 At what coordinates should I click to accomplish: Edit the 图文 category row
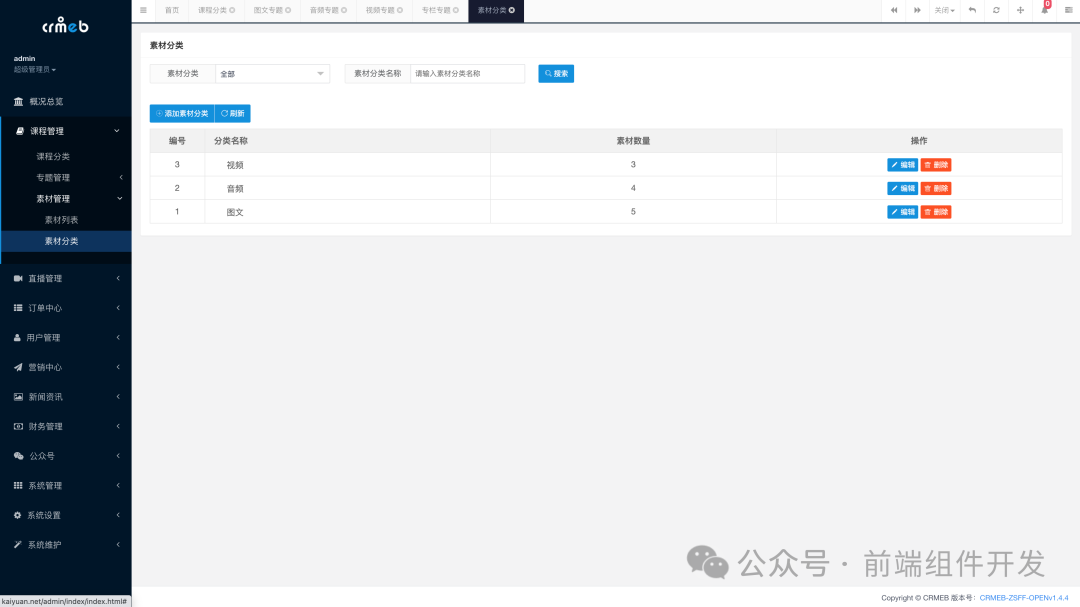tap(902, 212)
